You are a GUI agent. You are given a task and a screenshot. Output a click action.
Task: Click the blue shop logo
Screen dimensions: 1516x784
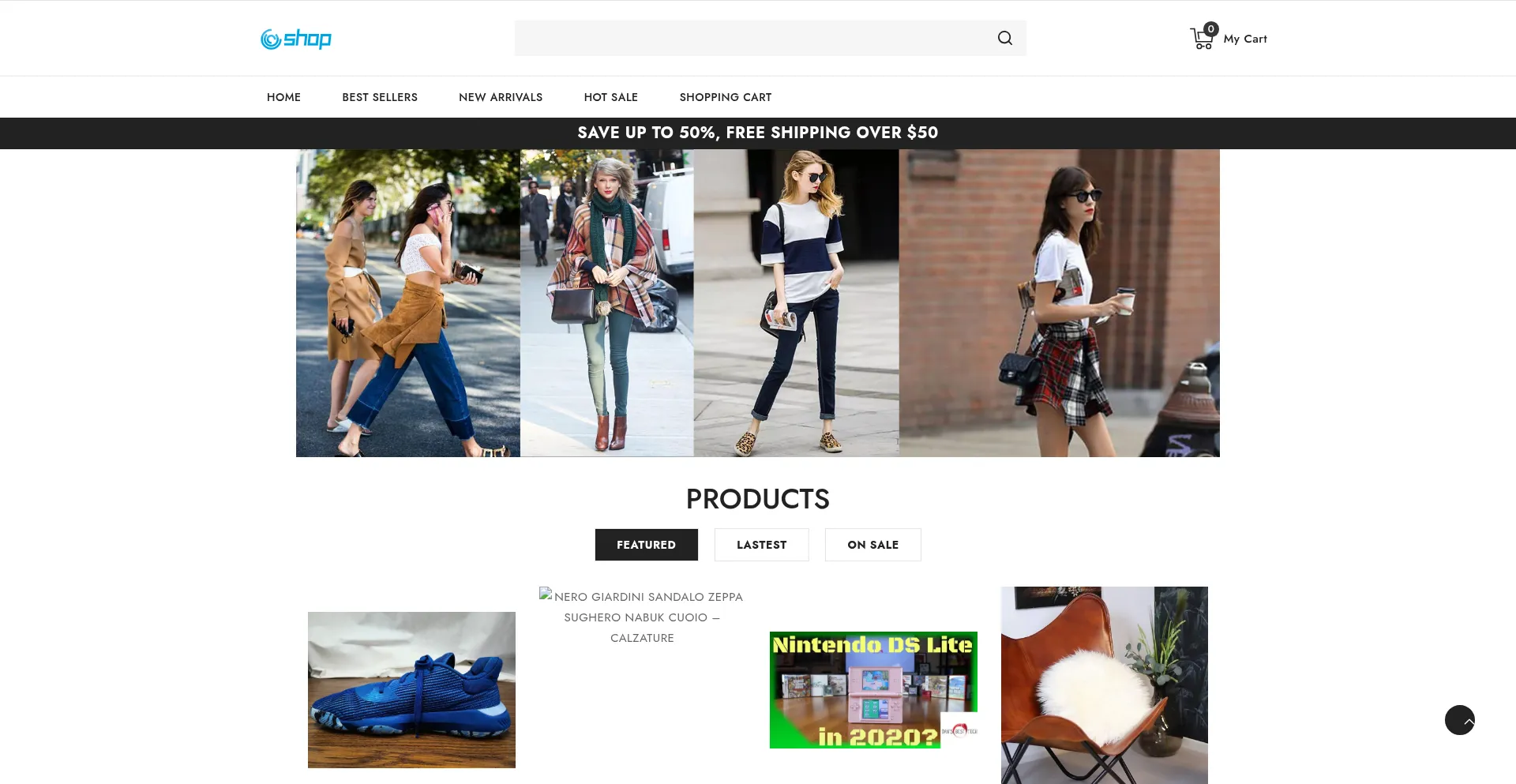click(296, 39)
